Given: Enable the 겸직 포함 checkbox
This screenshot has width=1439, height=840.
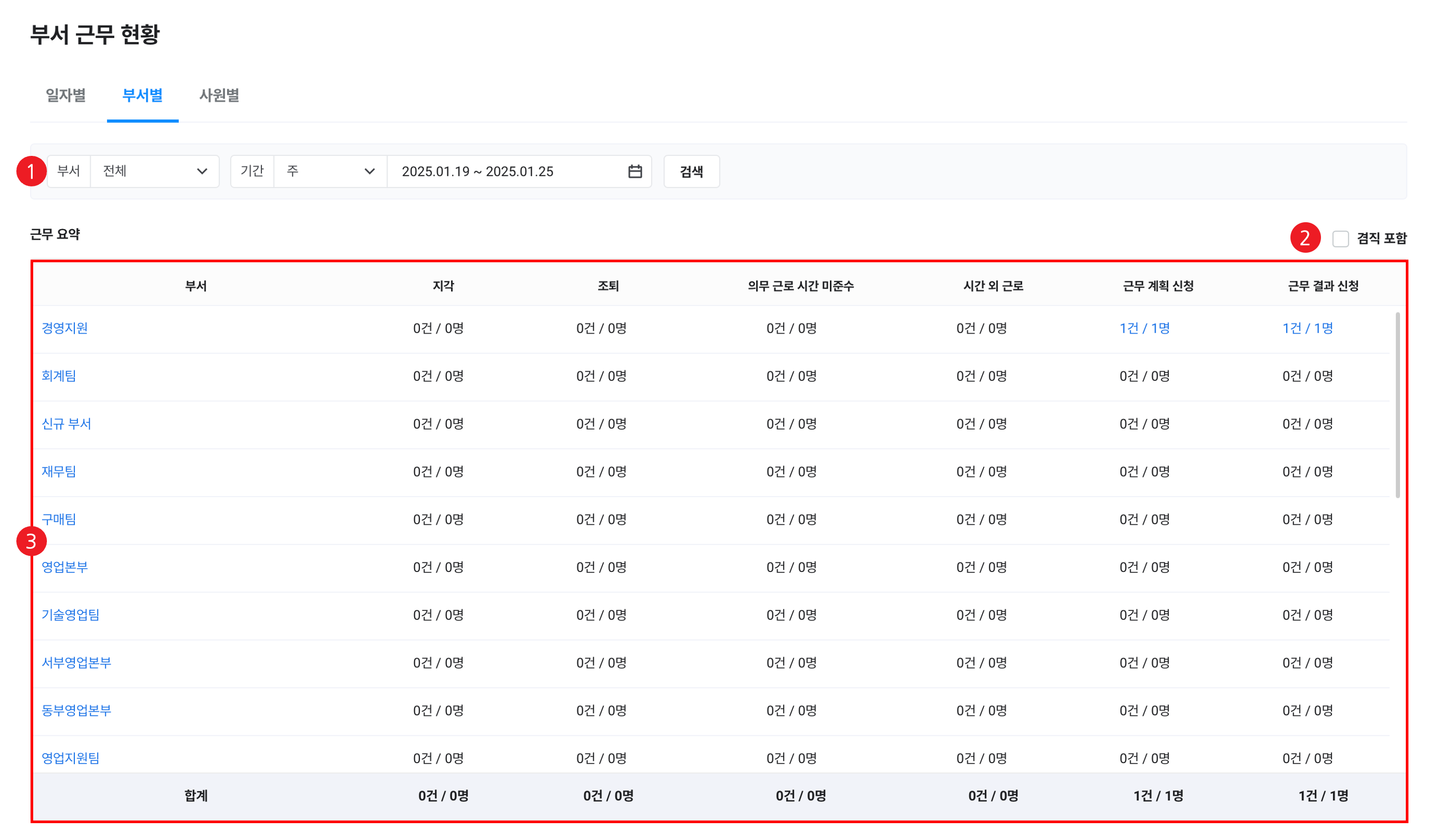Looking at the screenshot, I should 1340,239.
